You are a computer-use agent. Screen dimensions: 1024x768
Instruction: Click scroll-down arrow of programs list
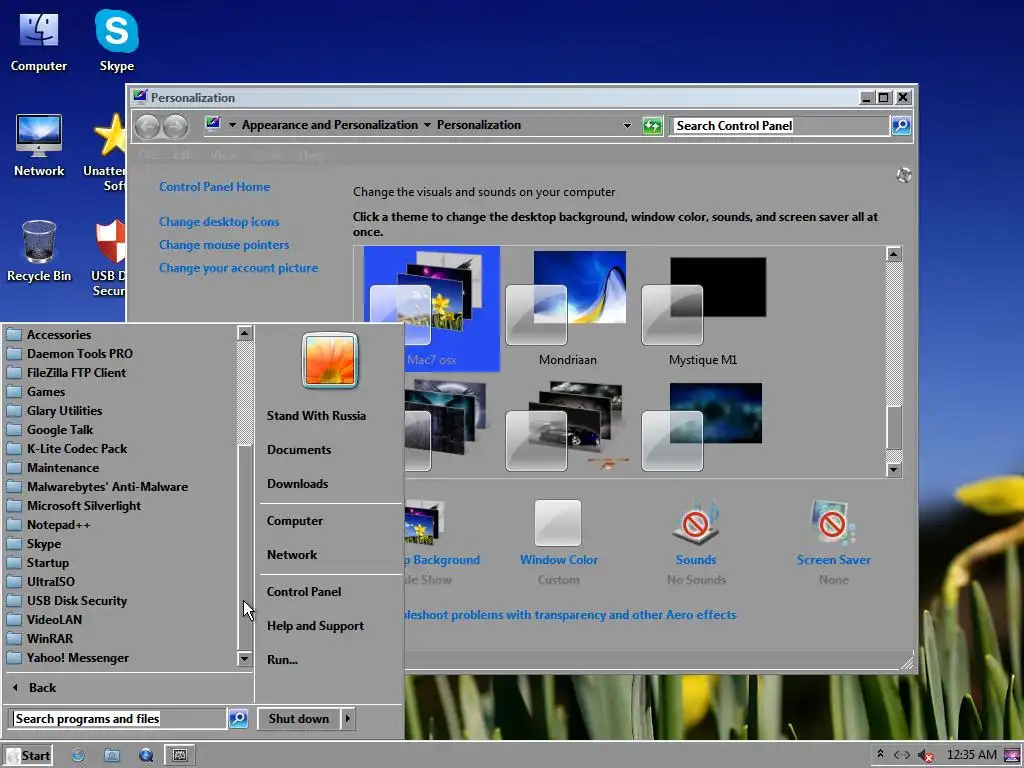click(244, 658)
